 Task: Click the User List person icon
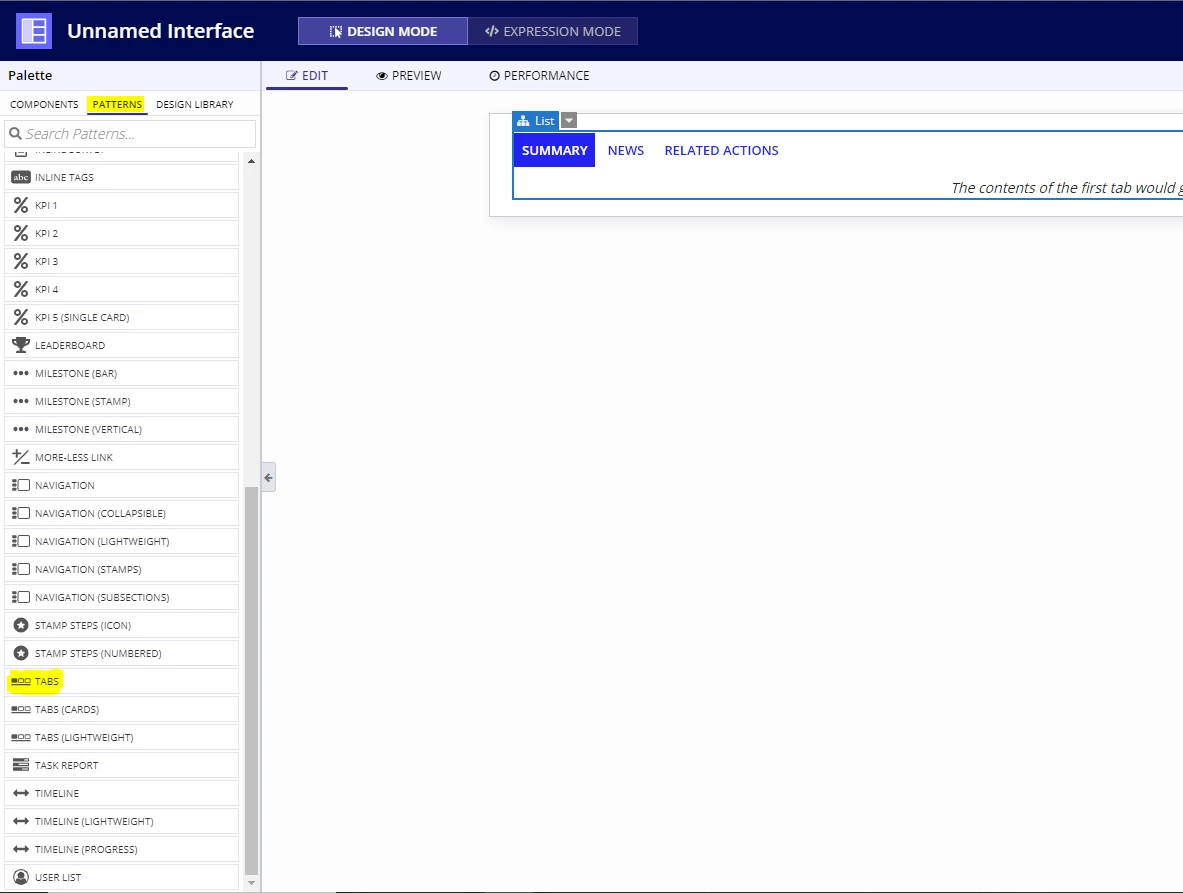21,877
